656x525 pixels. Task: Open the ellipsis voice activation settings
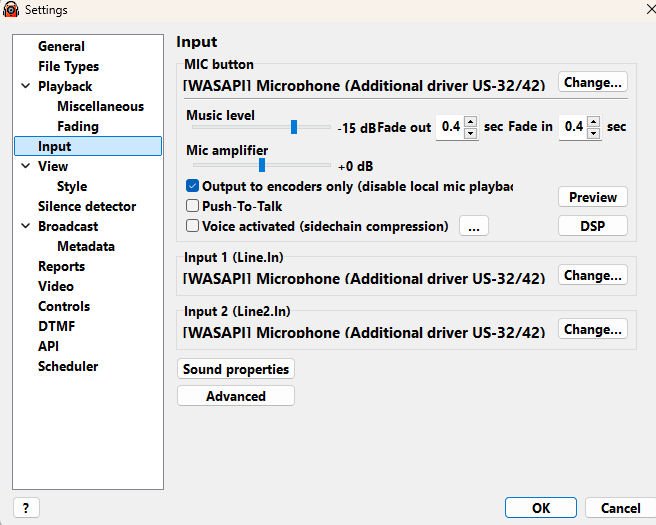(x=473, y=226)
